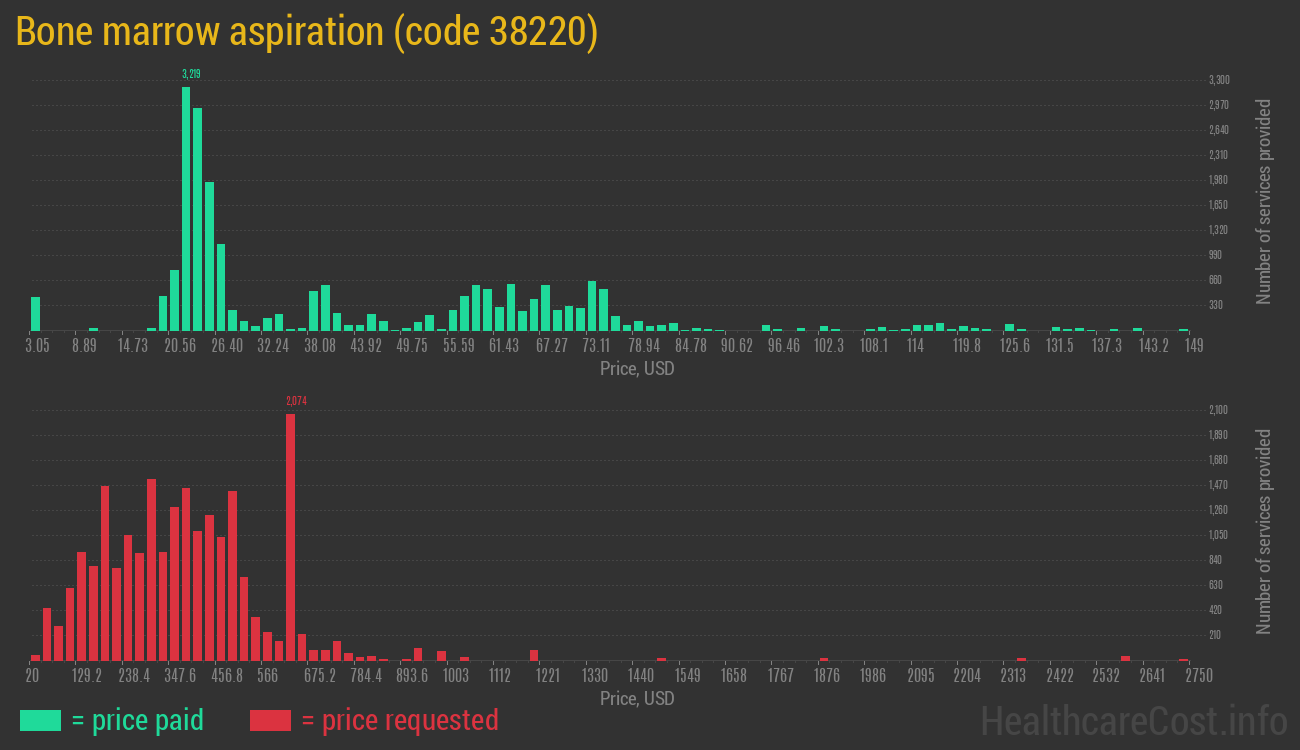Click the 73.11 x-axis label in top chart
This screenshot has width=1300, height=750.
[597, 345]
